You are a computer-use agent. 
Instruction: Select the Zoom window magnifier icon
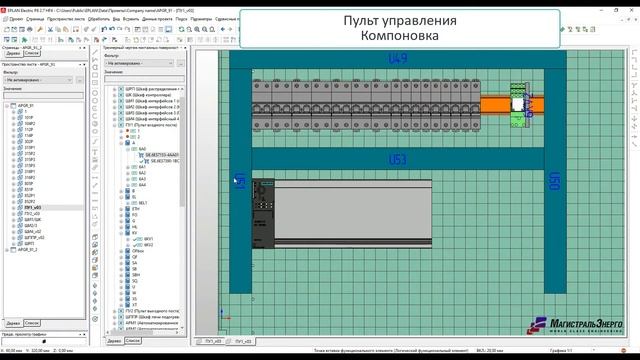click(x=189, y=29)
